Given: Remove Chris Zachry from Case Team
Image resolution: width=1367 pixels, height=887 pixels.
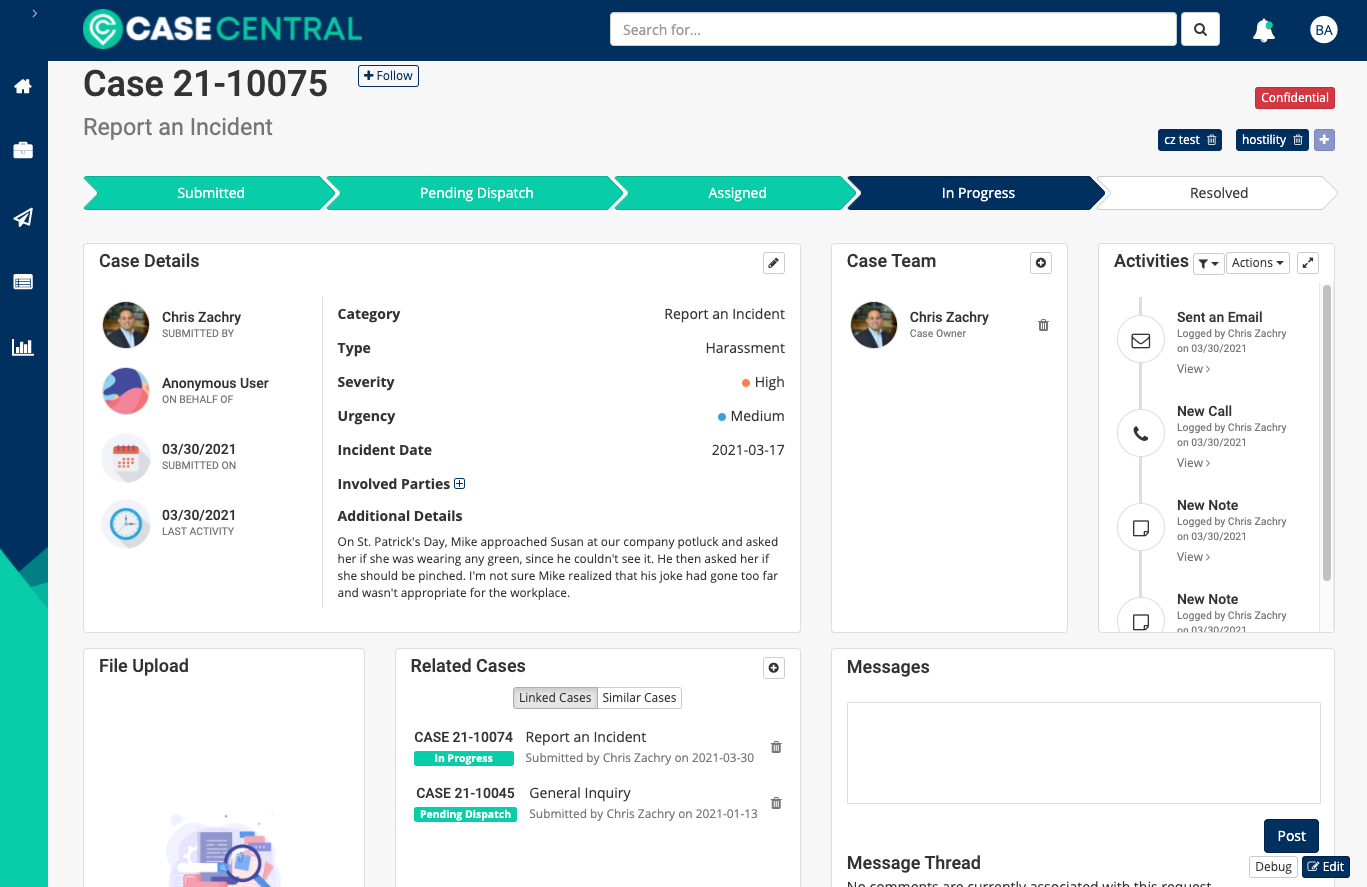Looking at the screenshot, I should point(1044,325).
